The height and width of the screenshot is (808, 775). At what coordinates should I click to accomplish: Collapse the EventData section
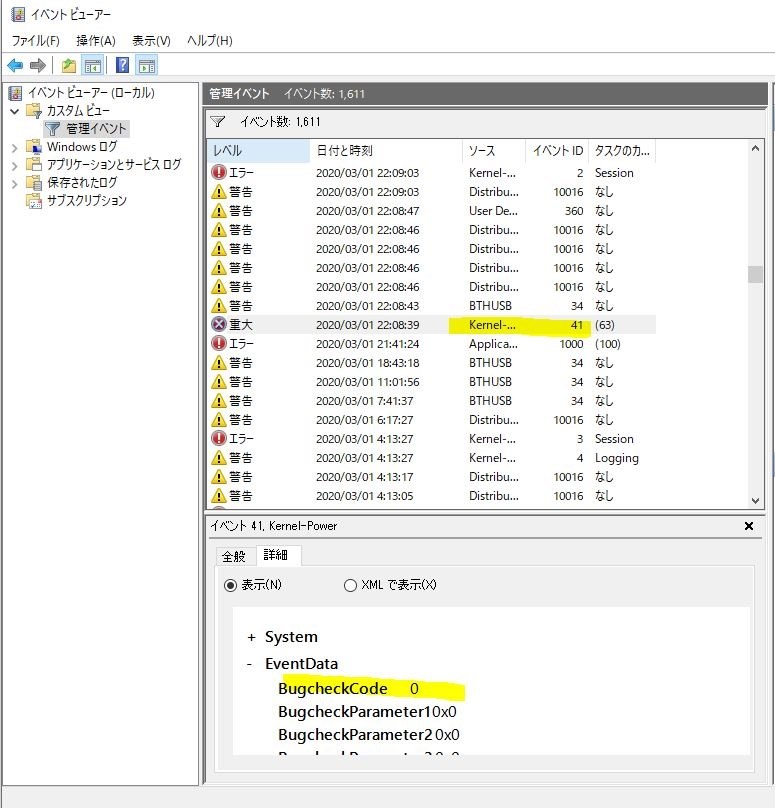coord(249,664)
